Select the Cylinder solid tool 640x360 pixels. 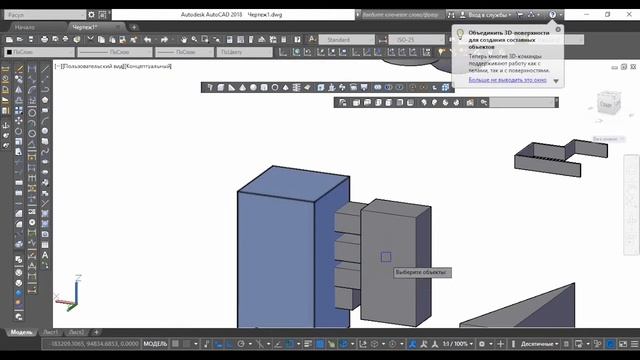click(264, 87)
